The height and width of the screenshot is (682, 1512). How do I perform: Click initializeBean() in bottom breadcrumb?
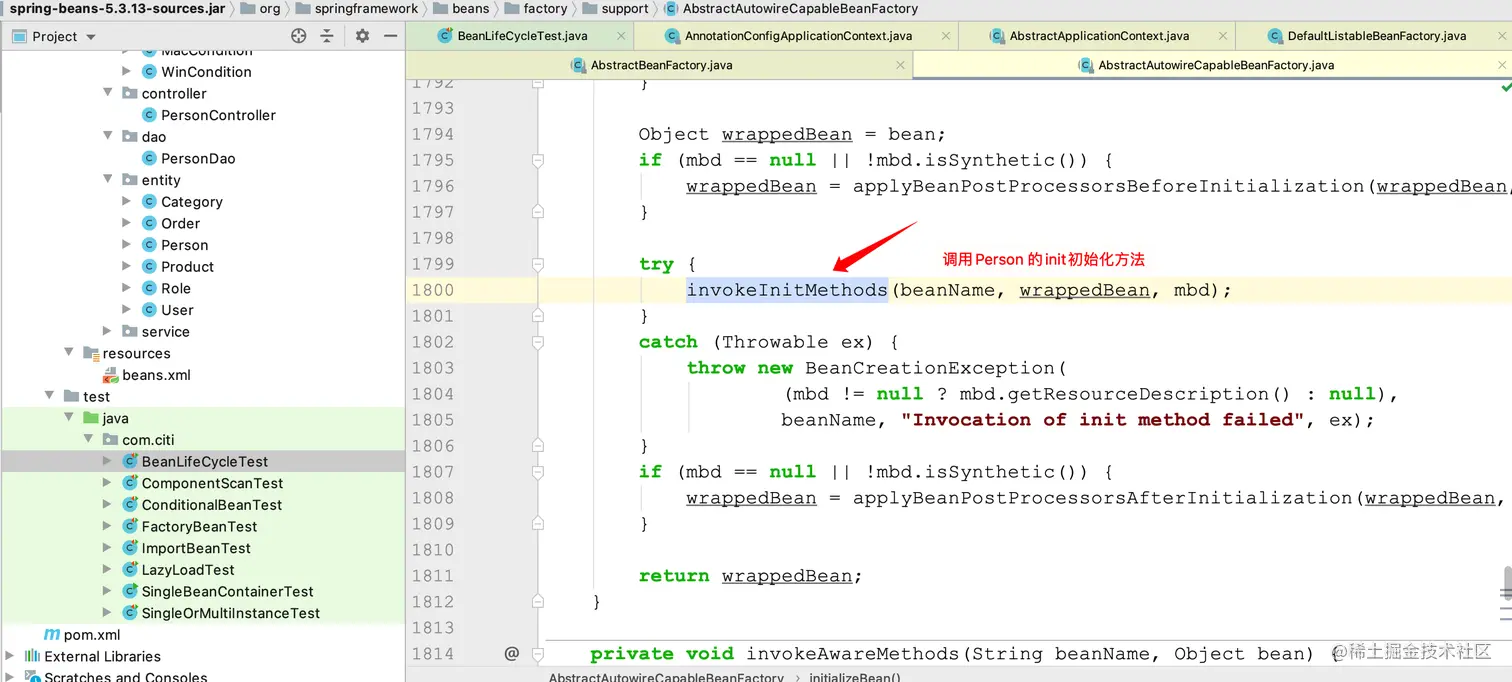pyautogui.click(x=854, y=677)
